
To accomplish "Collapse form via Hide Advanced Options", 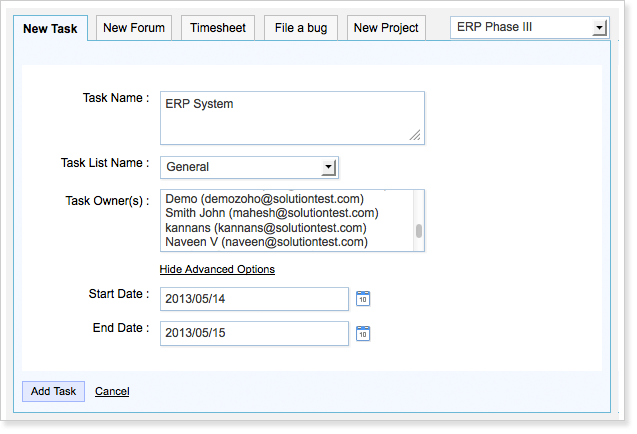I will pyautogui.click(x=217, y=269).
